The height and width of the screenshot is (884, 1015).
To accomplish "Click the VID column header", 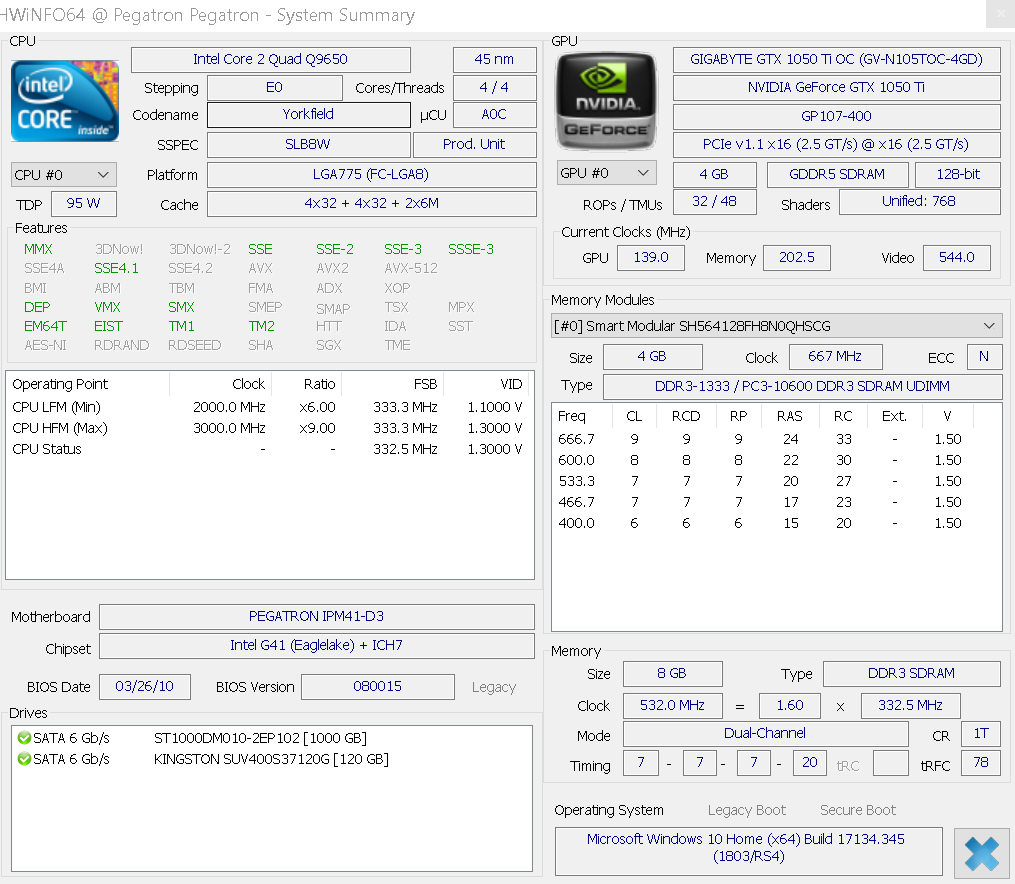I will click(x=487, y=384).
